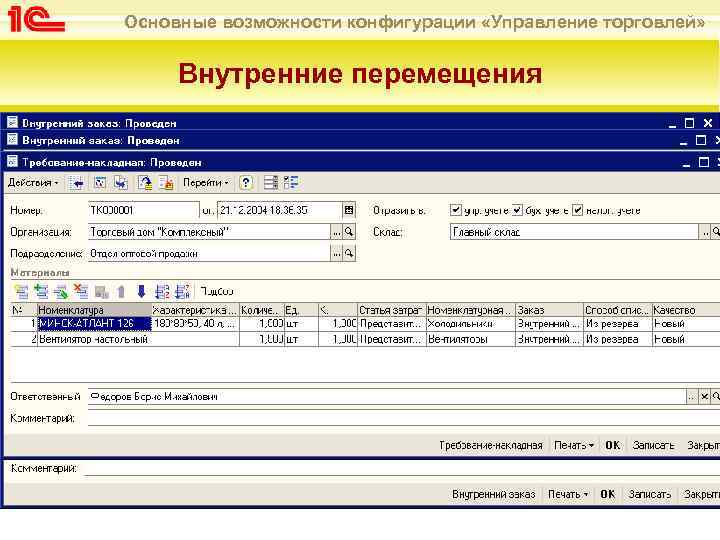Screen dimensions: 720x540
Task: Click the green plus copy-row icon
Action: click(x=41, y=292)
